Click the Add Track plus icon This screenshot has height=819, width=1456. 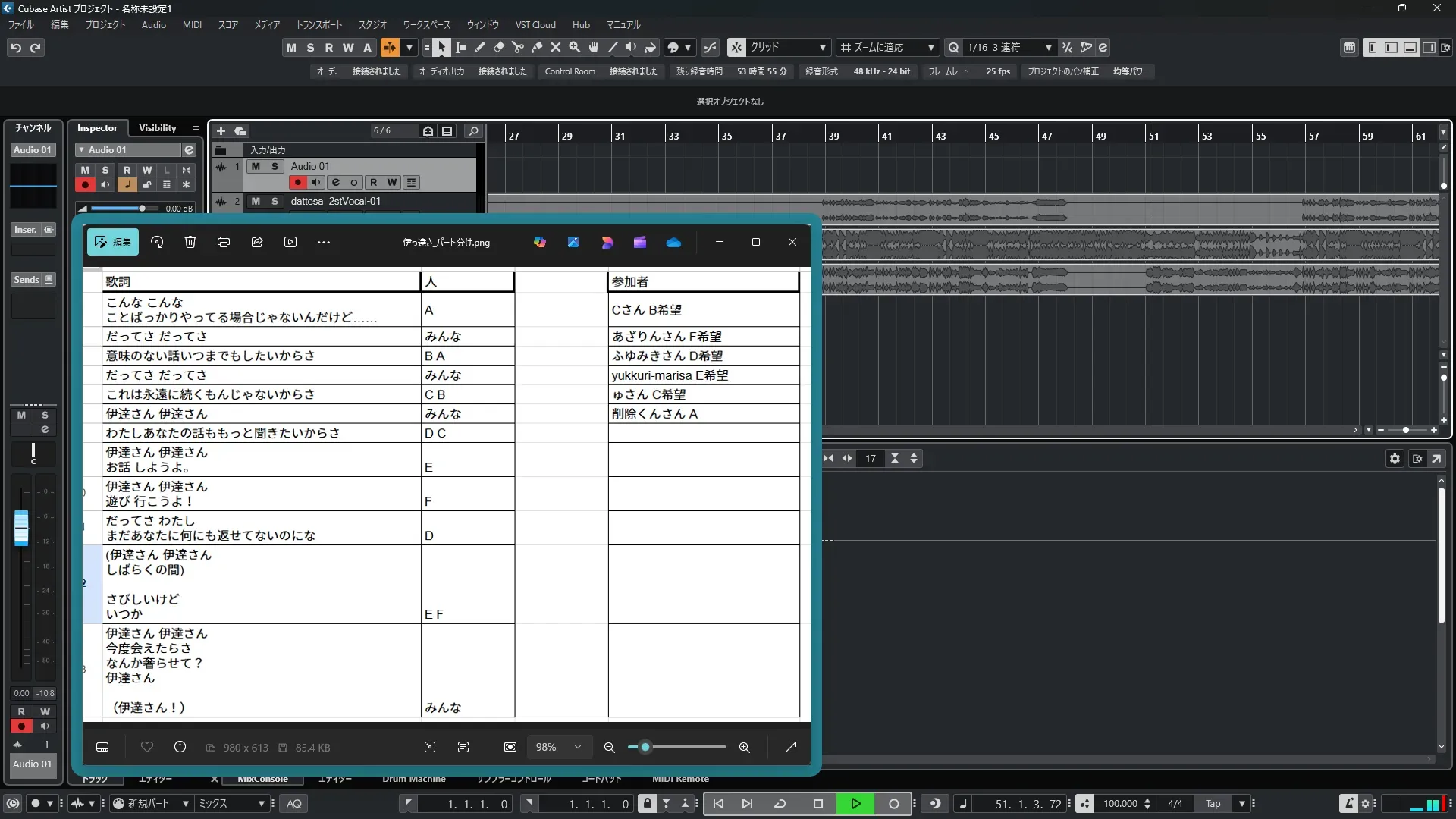click(221, 131)
